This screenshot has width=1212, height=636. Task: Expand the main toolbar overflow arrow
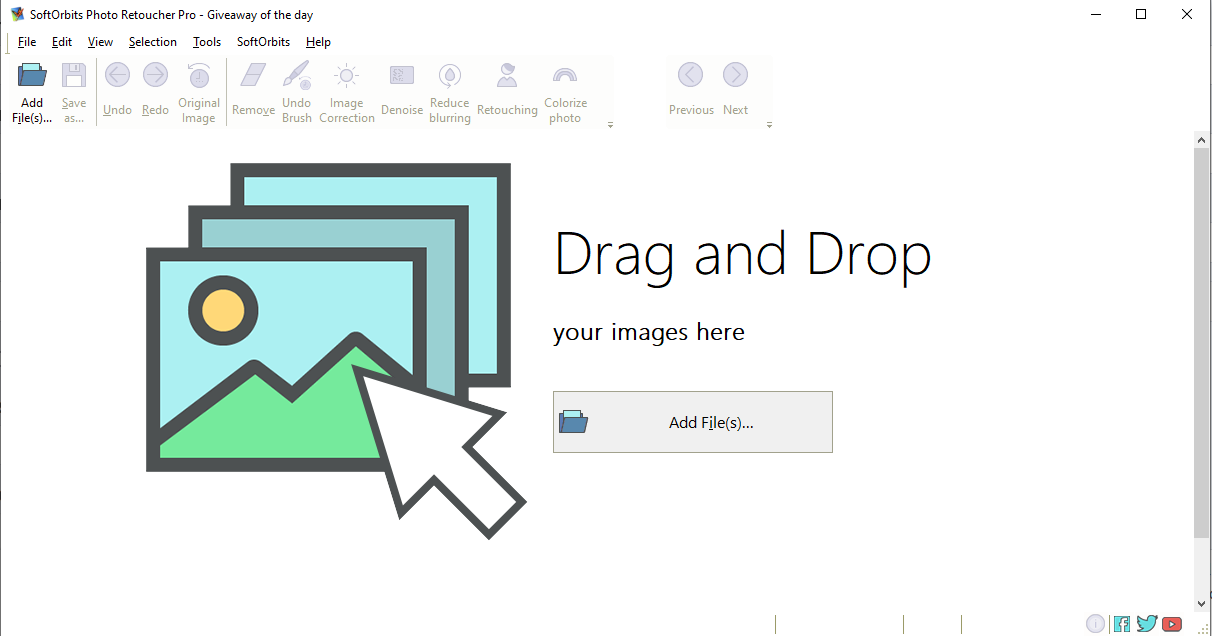tap(610, 125)
